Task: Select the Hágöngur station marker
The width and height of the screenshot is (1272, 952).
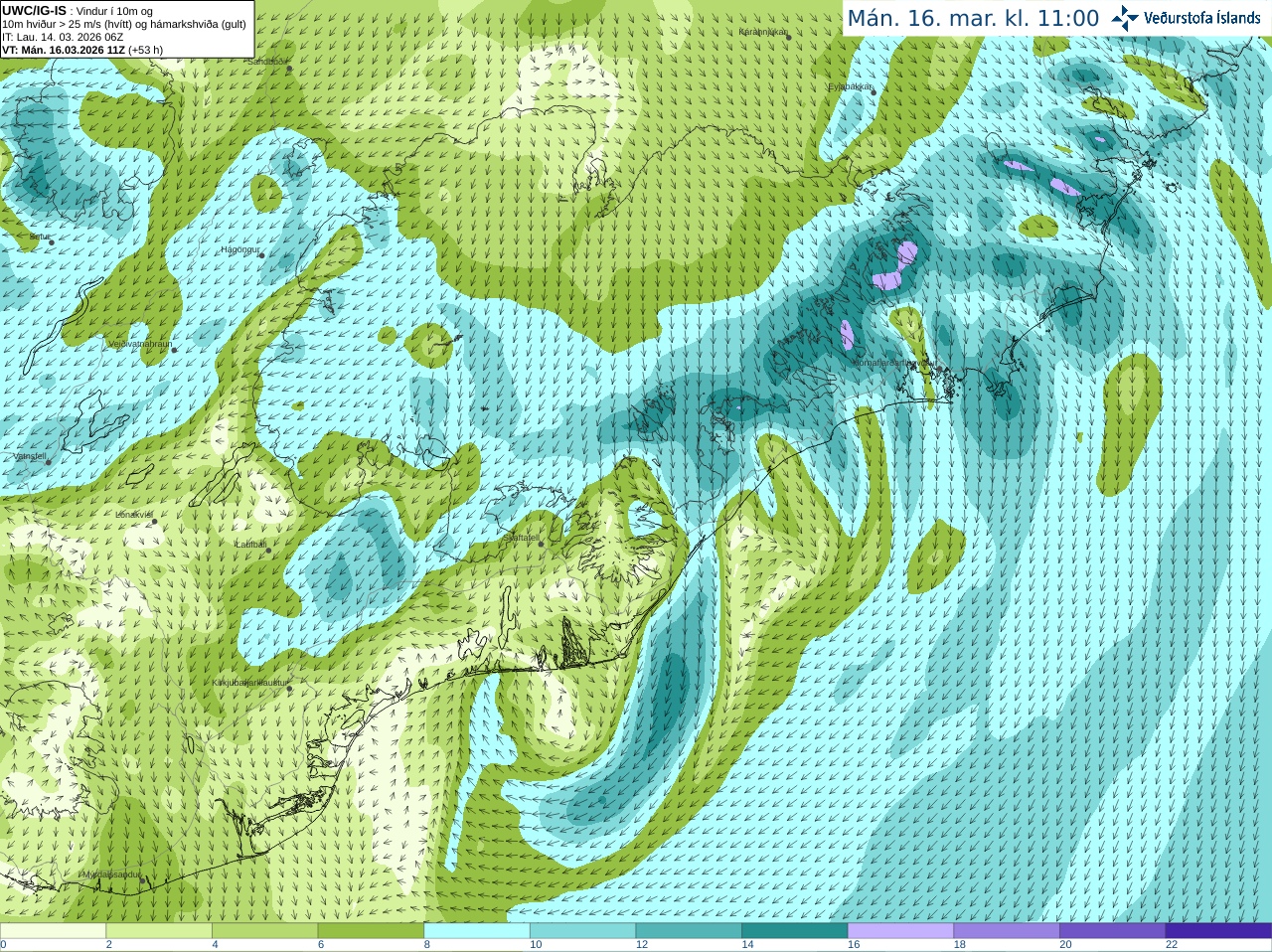Action: pyautogui.click(x=262, y=255)
